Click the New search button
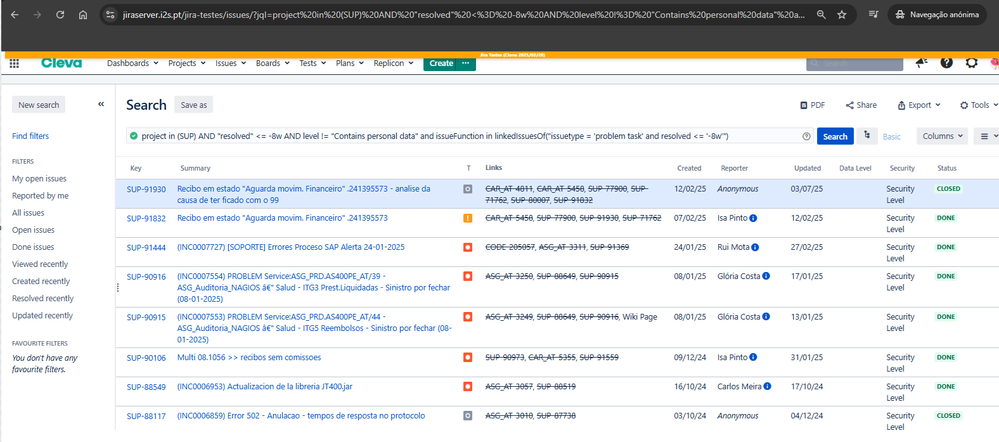 tap(39, 105)
